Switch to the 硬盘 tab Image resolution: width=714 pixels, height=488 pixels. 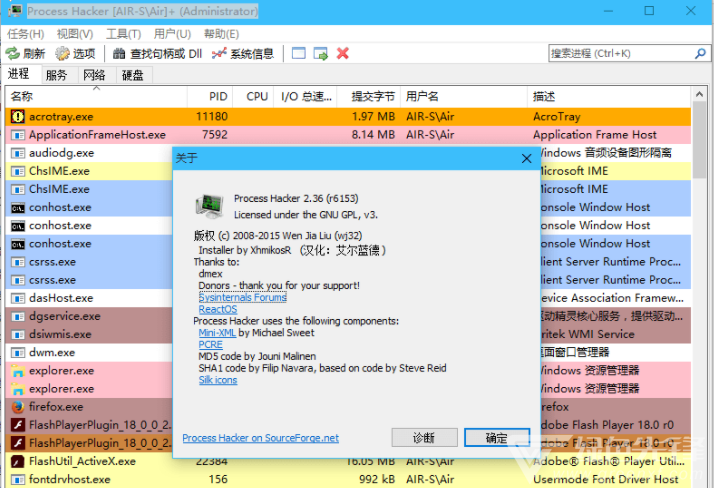click(x=133, y=75)
